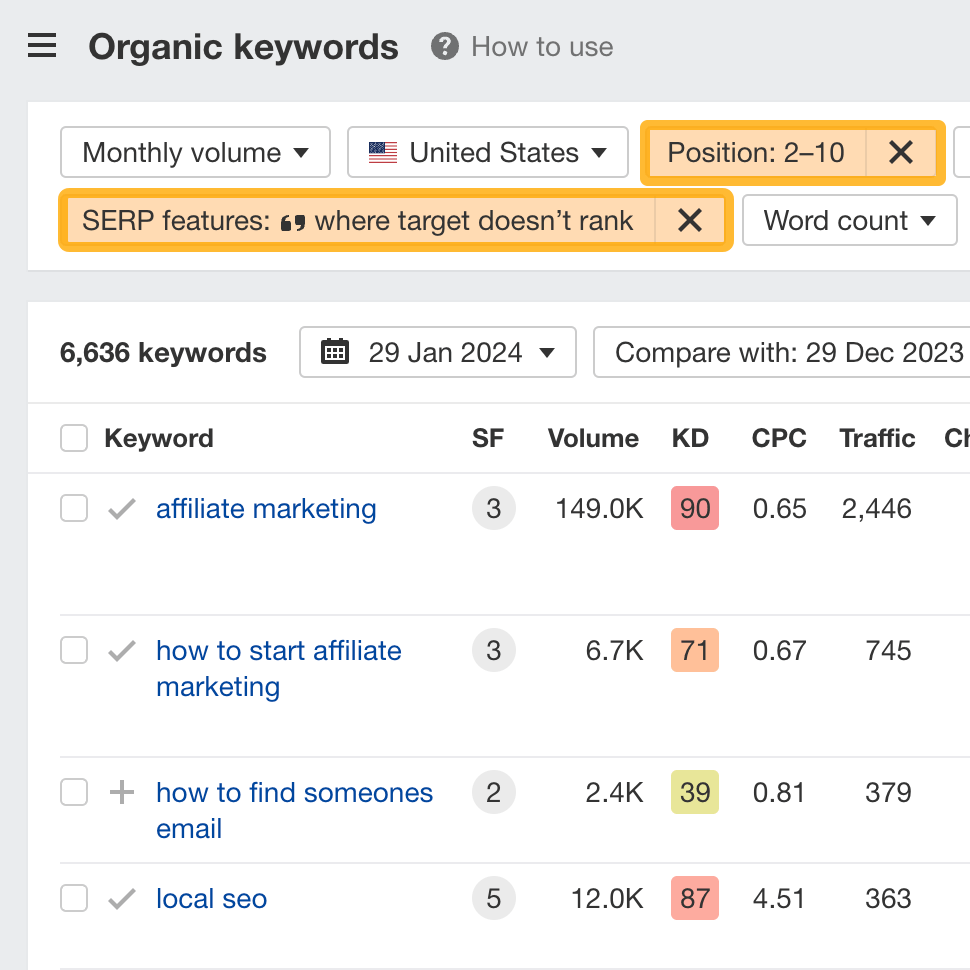Check the checkbox for "local seo"
This screenshot has height=970, width=970.
pos(73,898)
